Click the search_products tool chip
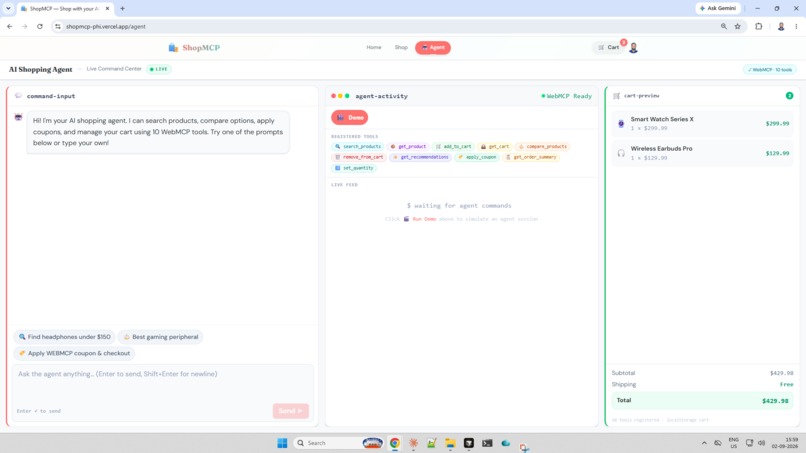The image size is (806, 453). click(358, 147)
